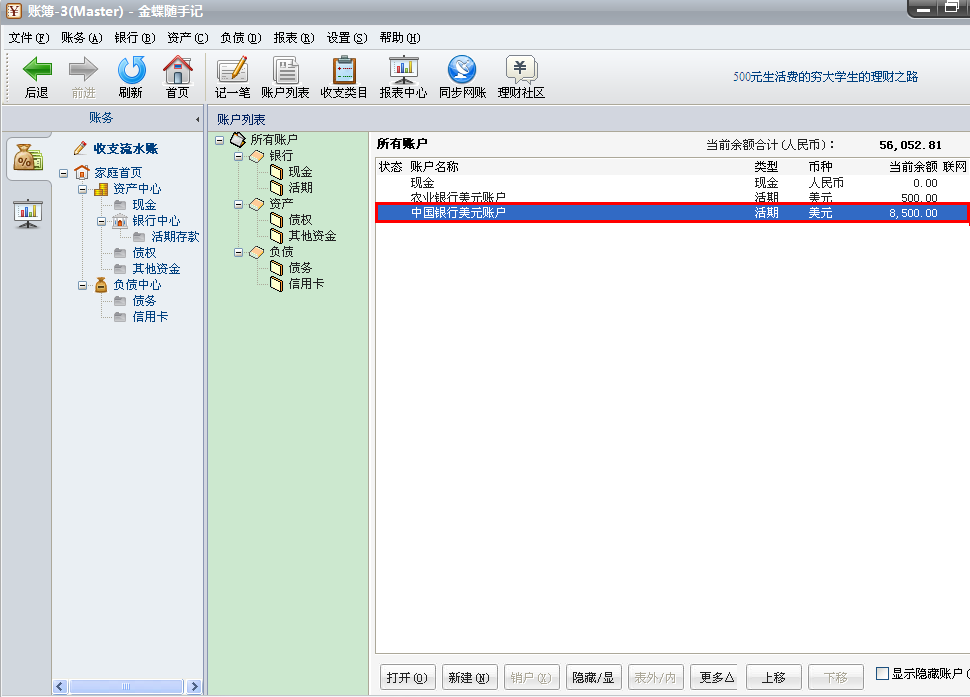The width and height of the screenshot is (970, 697).
Task: Open 记一笔 entry icon
Action: click(233, 69)
